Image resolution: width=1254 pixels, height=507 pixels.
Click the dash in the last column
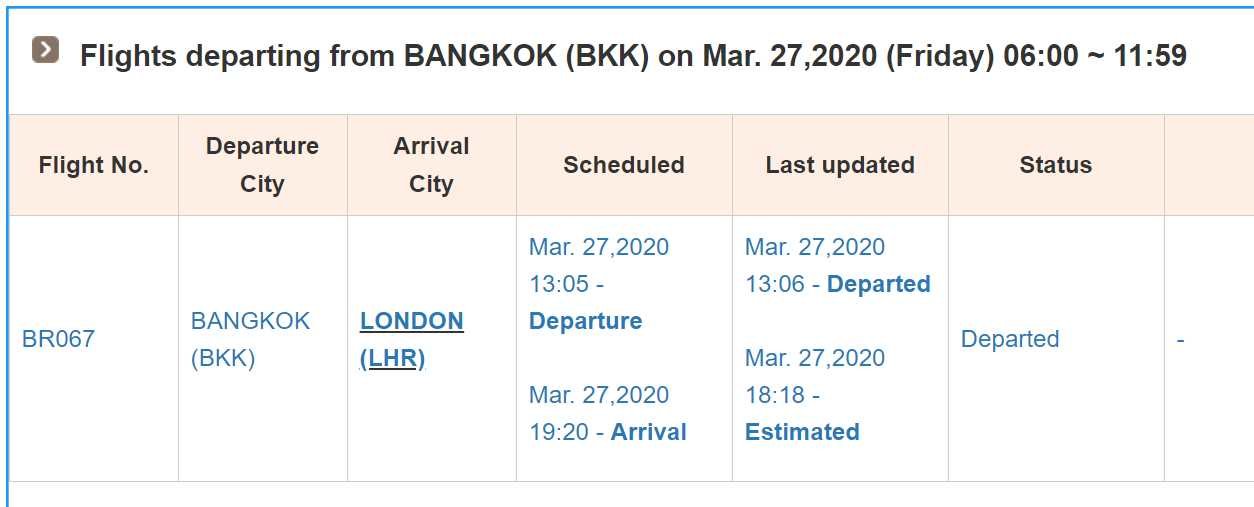[1180, 339]
